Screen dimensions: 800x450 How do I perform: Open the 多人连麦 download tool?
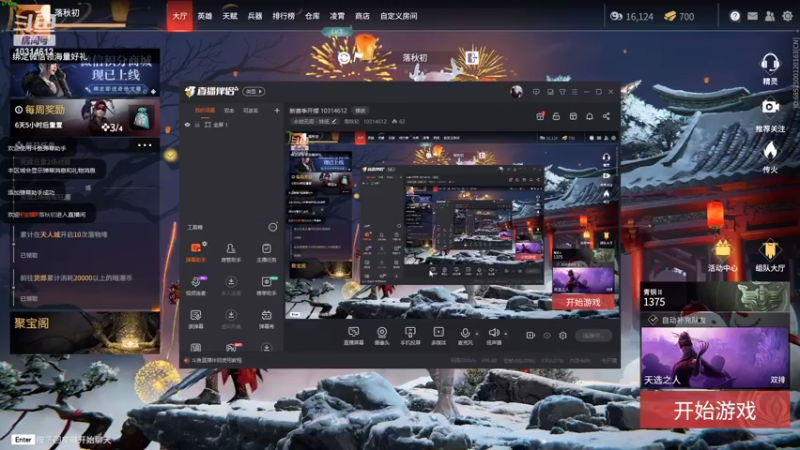(231, 286)
